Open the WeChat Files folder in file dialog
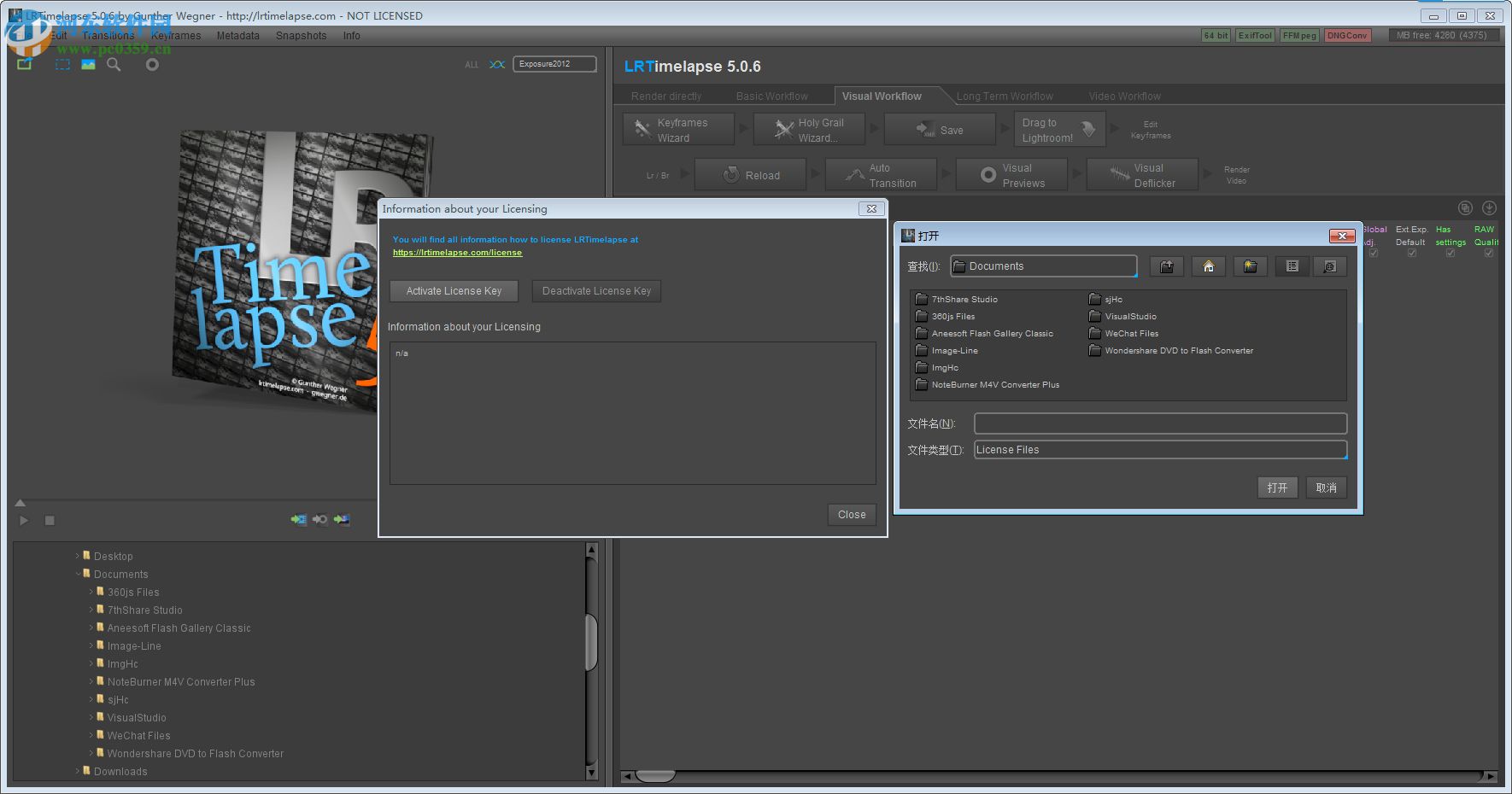 point(1123,333)
